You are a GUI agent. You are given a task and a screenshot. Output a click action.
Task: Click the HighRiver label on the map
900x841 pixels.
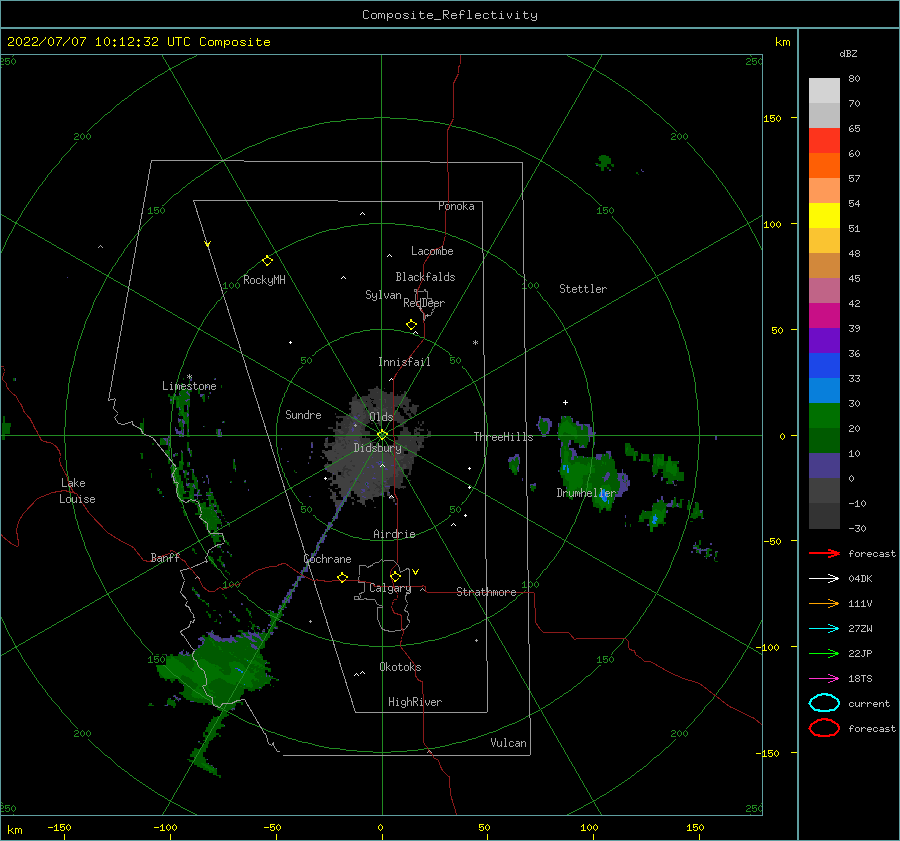(415, 702)
